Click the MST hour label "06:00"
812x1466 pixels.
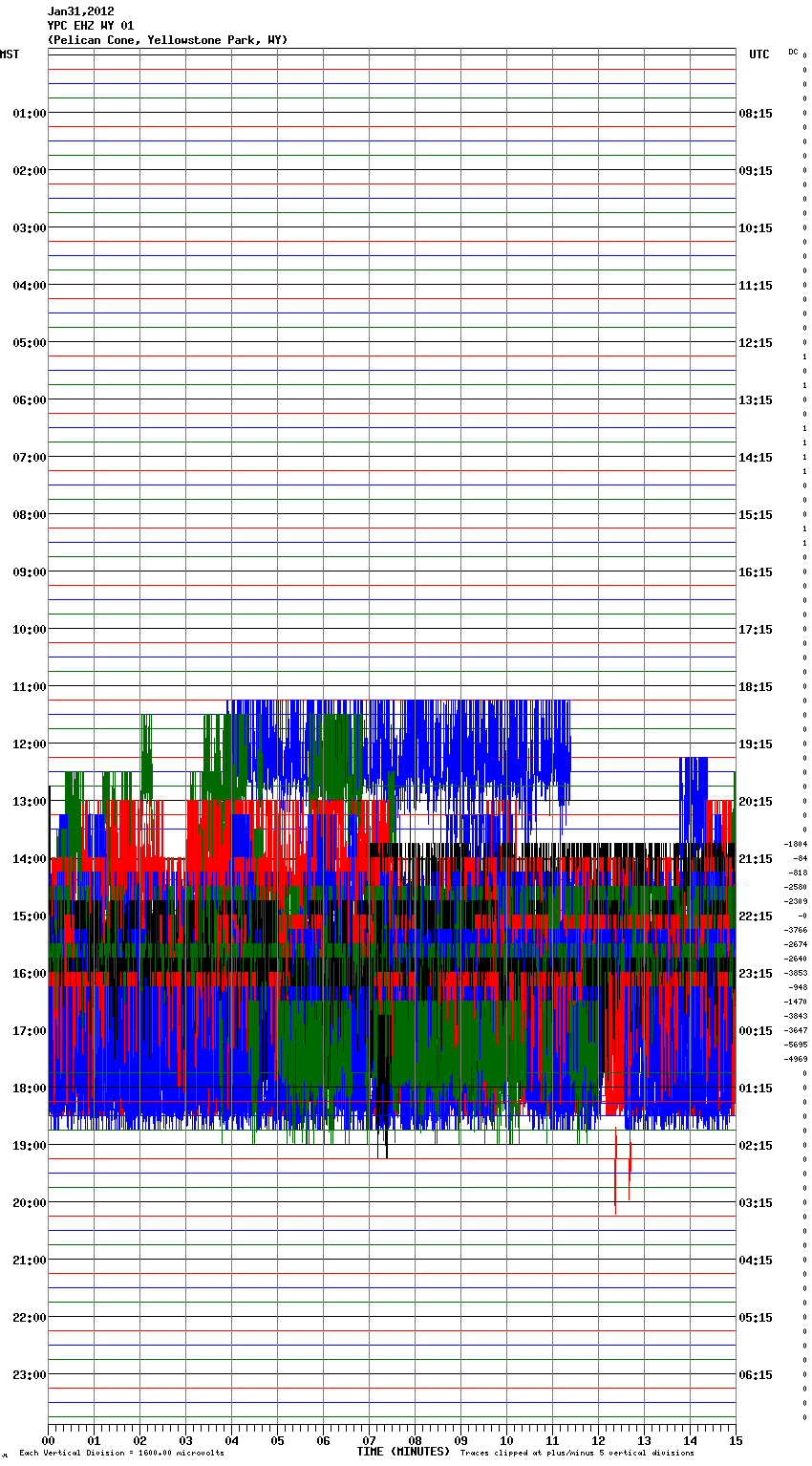(30, 400)
